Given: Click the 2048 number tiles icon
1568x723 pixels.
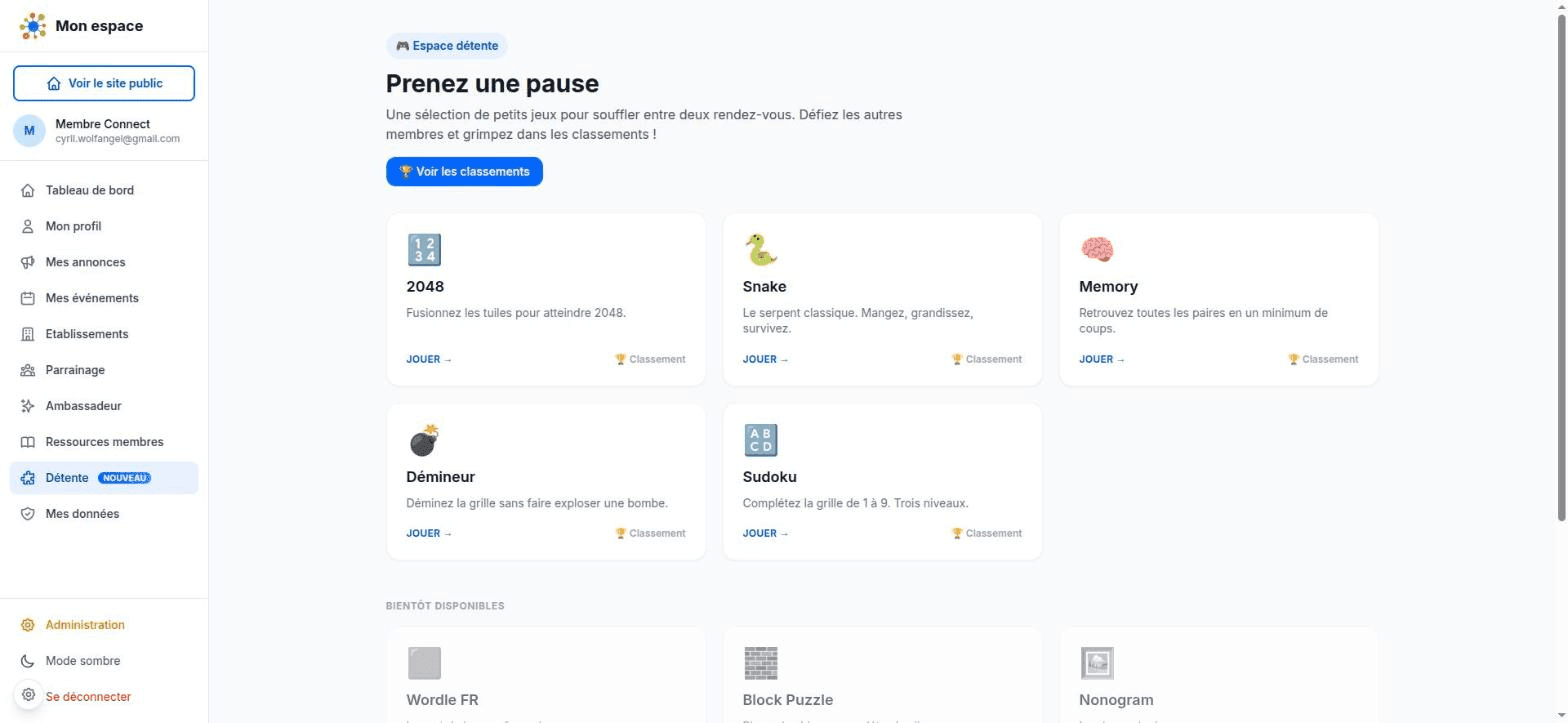Looking at the screenshot, I should [x=424, y=250].
